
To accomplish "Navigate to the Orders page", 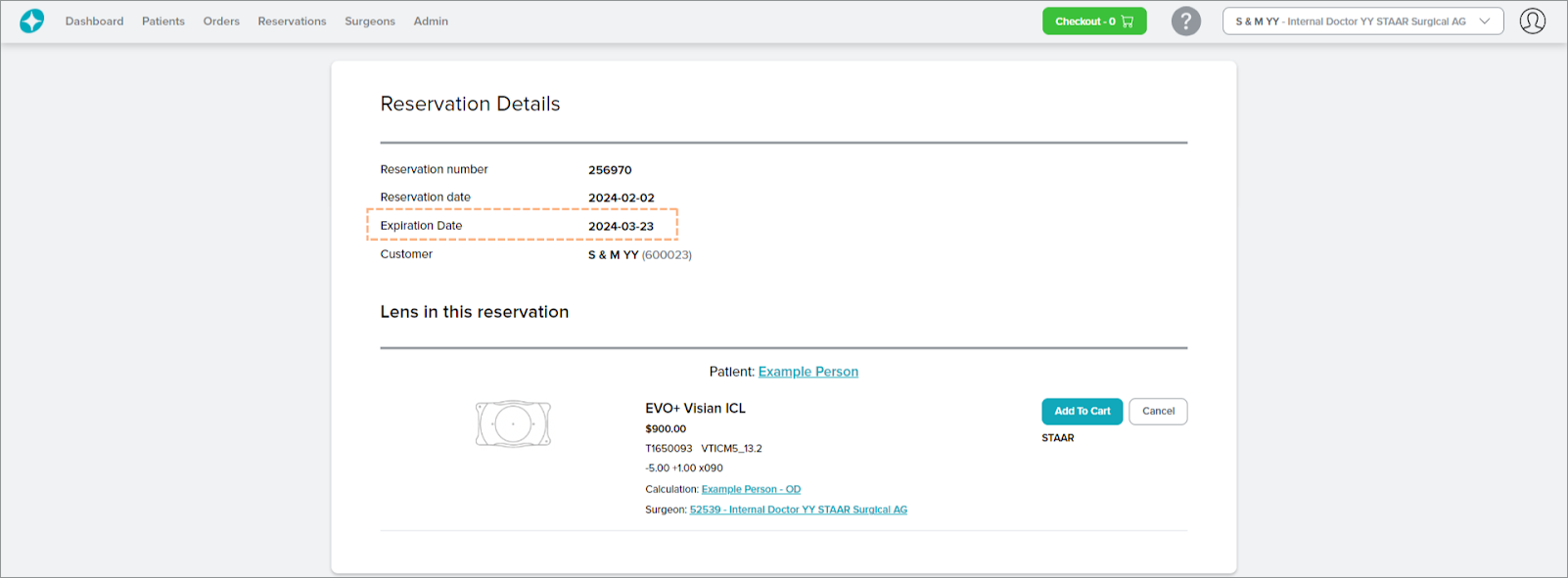I will [x=221, y=21].
